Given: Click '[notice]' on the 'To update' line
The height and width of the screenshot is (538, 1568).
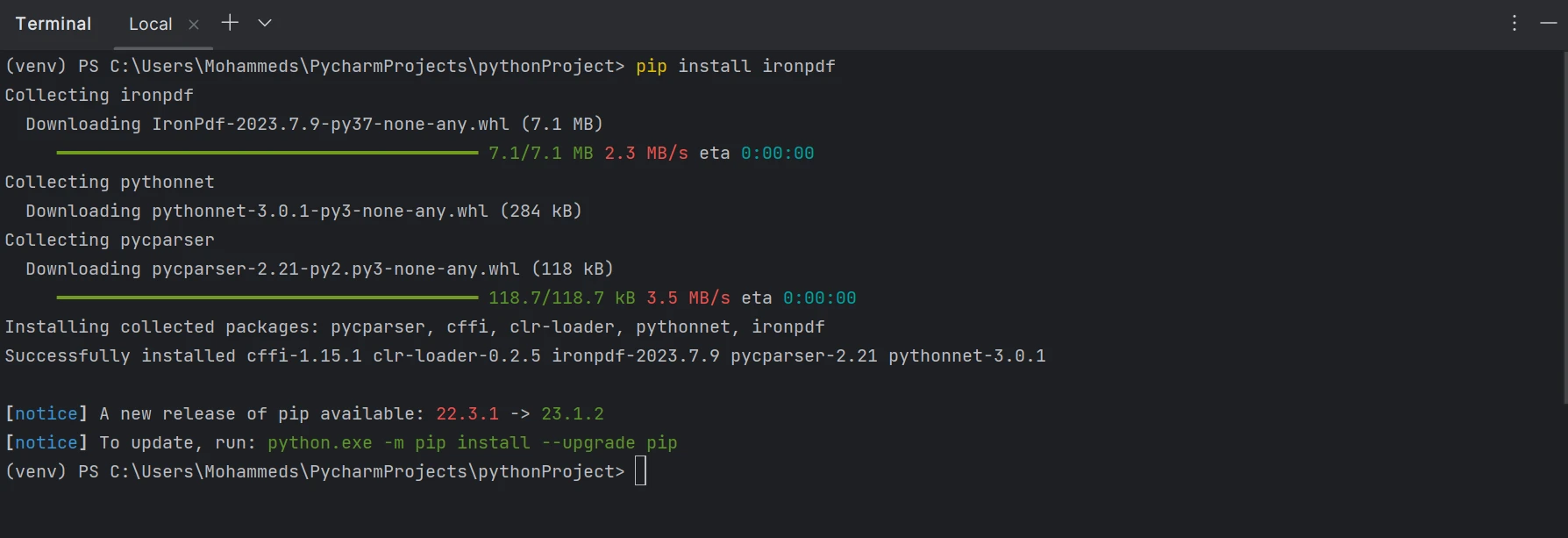Looking at the screenshot, I should [x=46, y=442].
